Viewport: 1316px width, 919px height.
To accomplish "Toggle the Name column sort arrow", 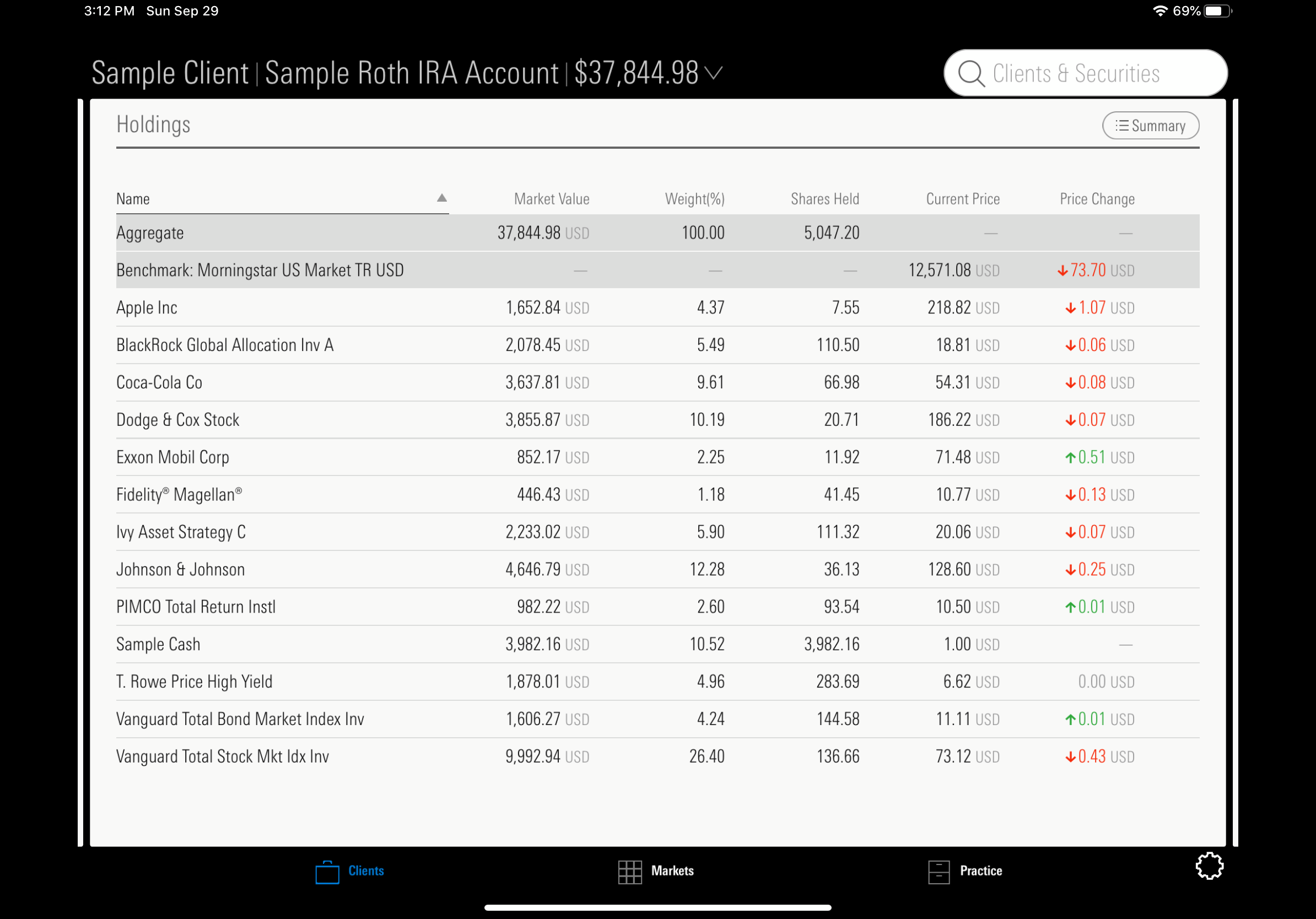I will [x=441, y=198].
